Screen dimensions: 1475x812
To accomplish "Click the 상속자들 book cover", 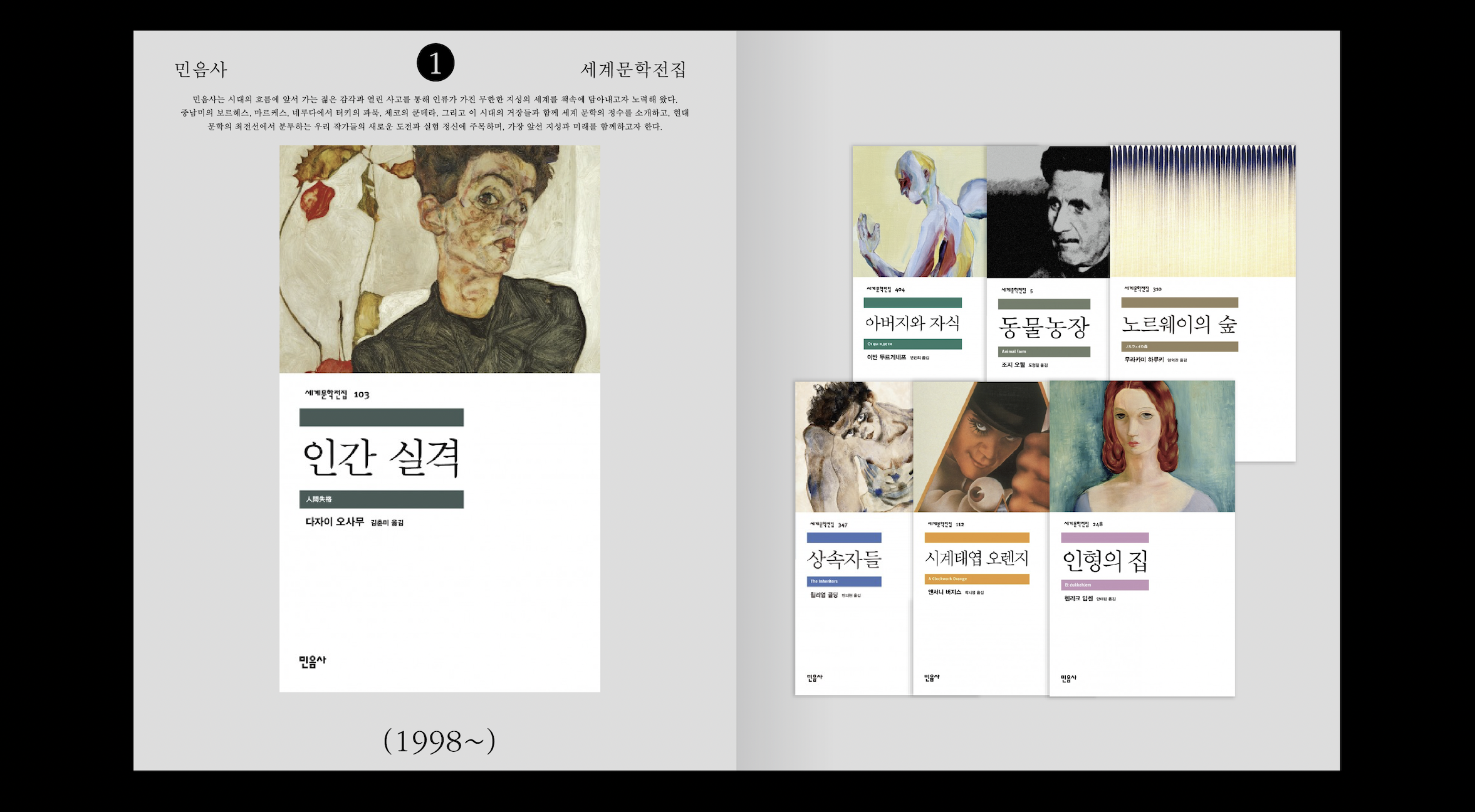I will tap(853, 538).
